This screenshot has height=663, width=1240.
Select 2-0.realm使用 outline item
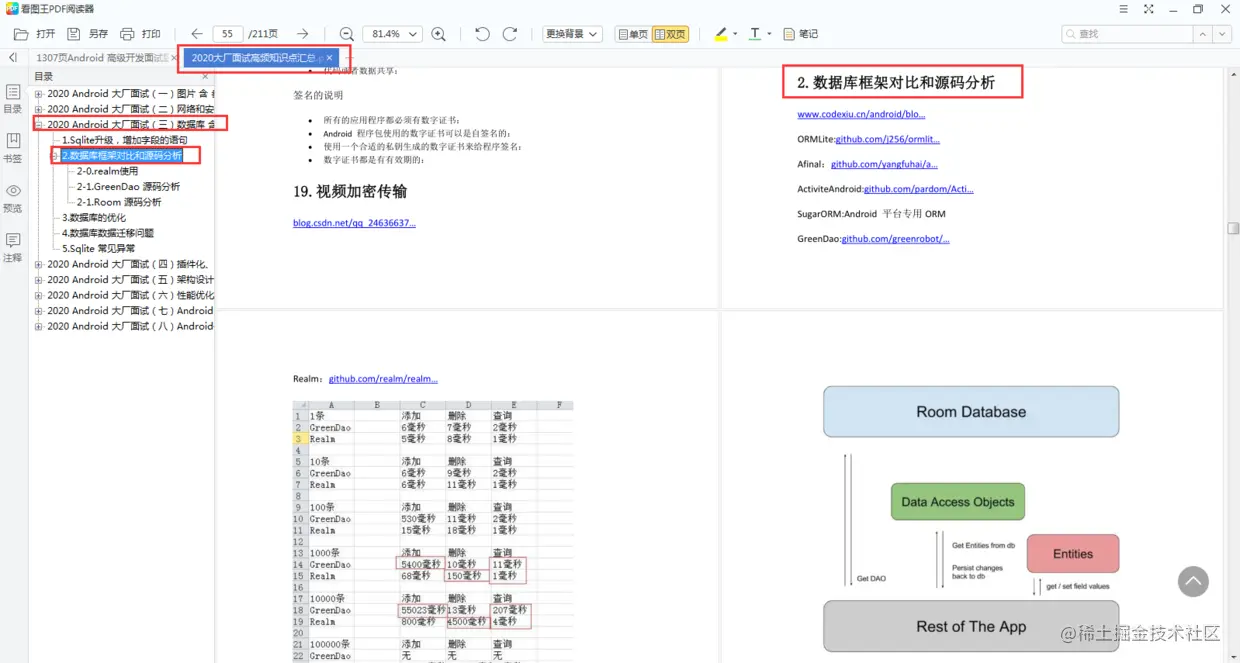107,171
